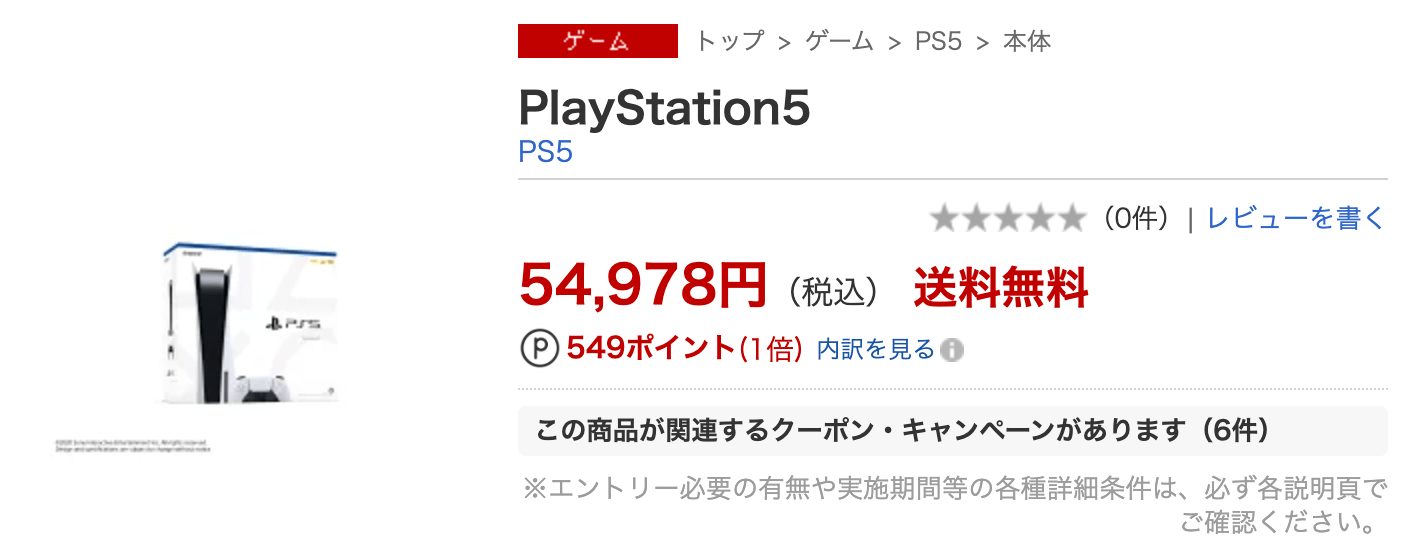Click the gray info icon beside 内訳を見る

coord(953,350)
